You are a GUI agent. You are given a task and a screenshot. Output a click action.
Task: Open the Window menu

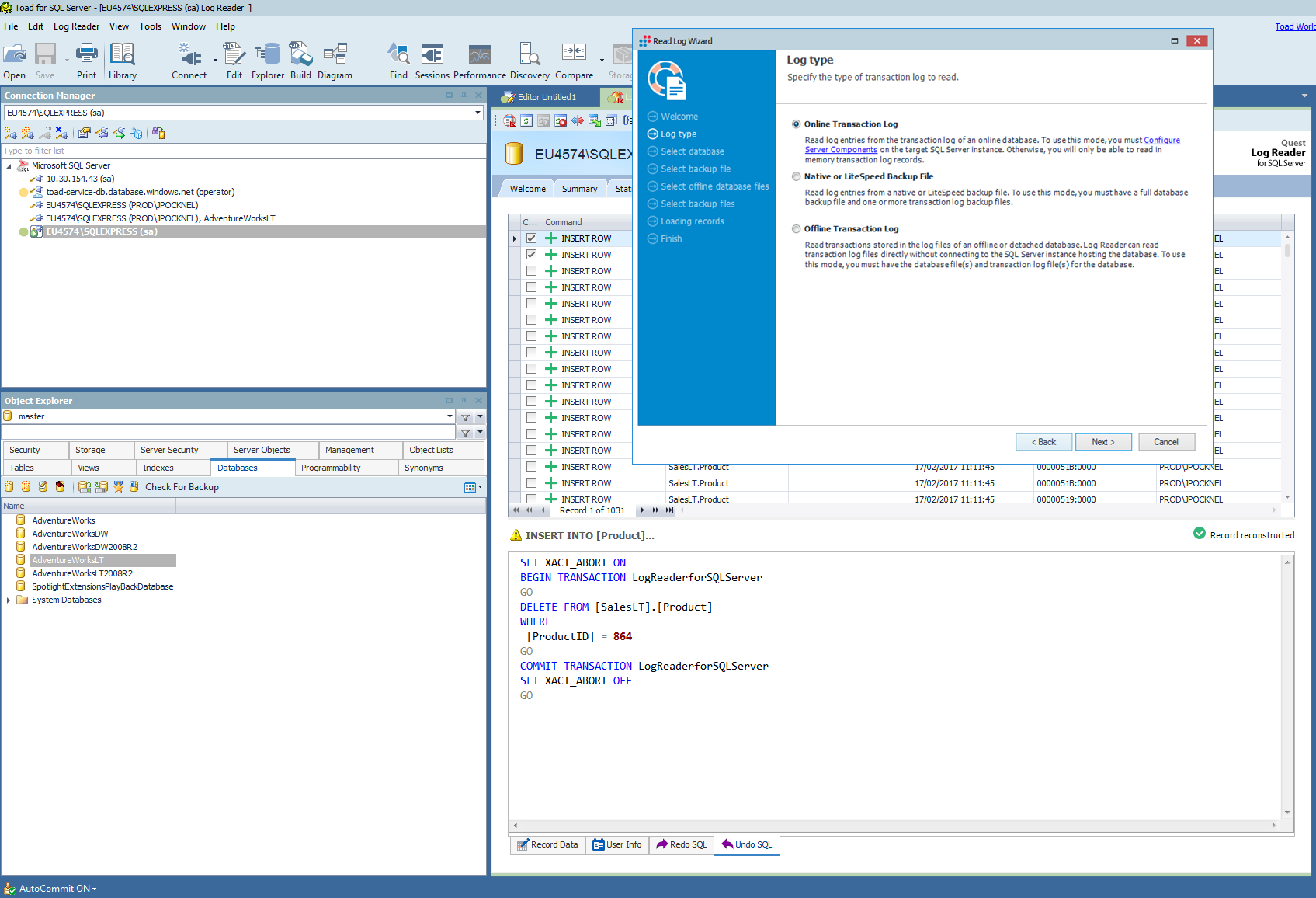[189, 26]
